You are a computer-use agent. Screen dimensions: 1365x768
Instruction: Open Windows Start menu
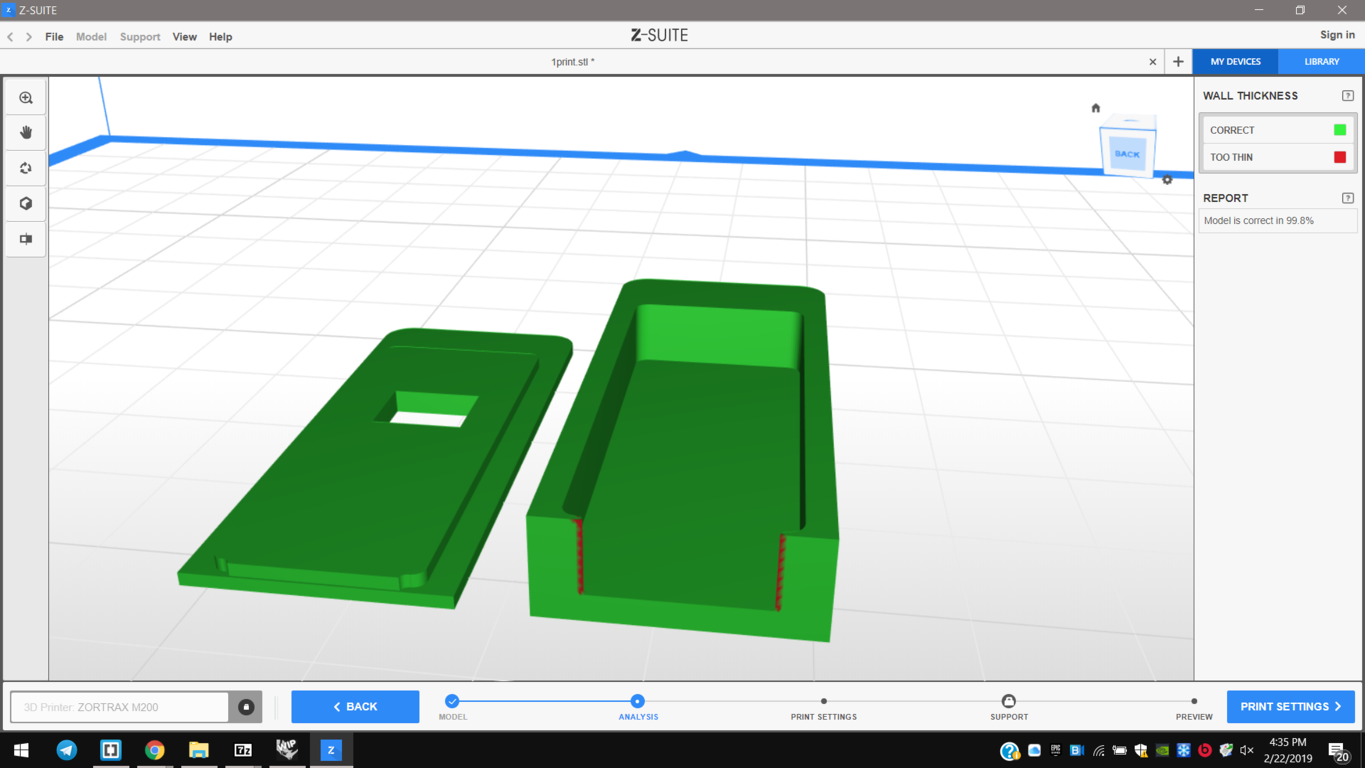pyautogui.click(x=21, y=750)
